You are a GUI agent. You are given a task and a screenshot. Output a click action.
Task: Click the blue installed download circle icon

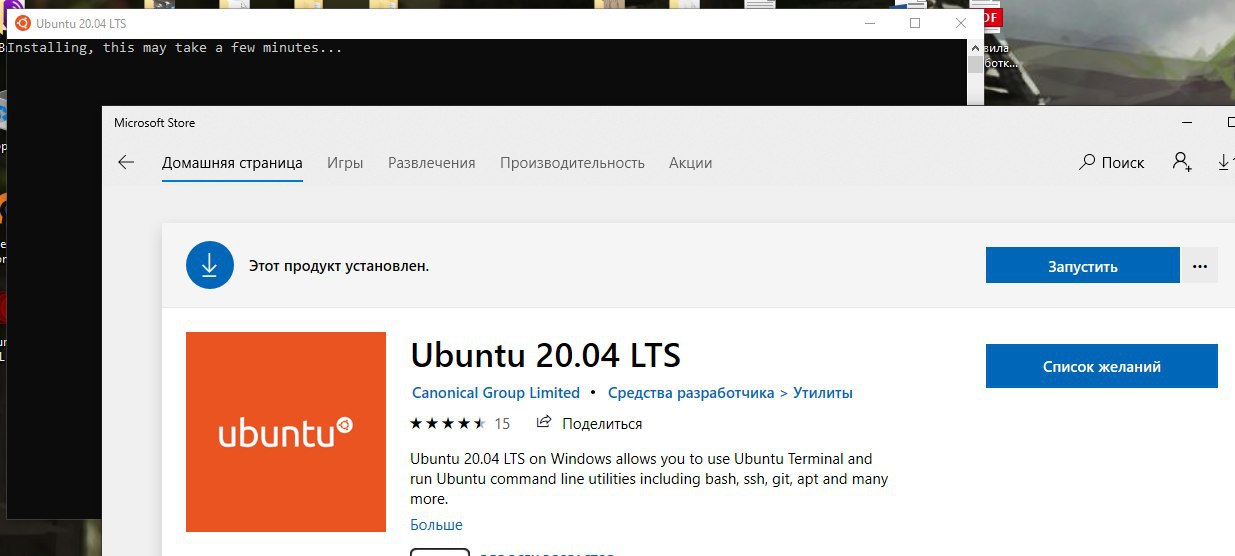[209, 266]
